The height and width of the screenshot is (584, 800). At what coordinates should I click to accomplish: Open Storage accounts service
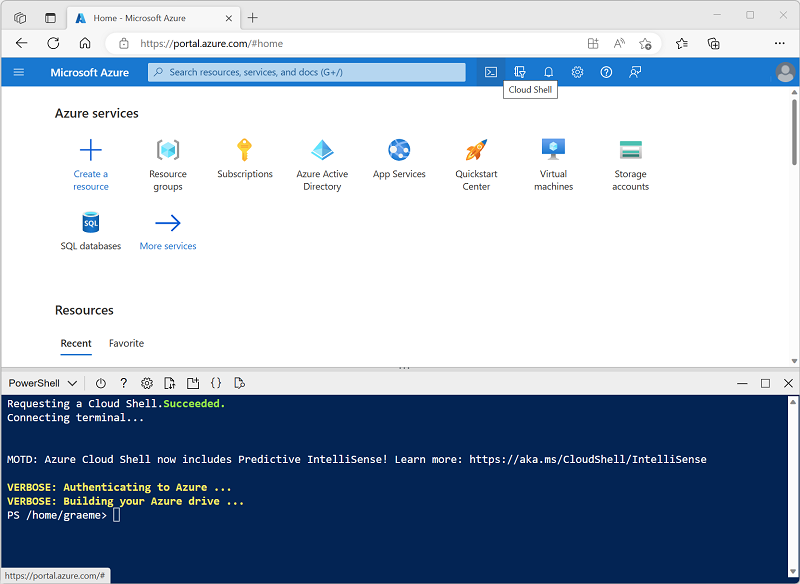tap(630, 151)
